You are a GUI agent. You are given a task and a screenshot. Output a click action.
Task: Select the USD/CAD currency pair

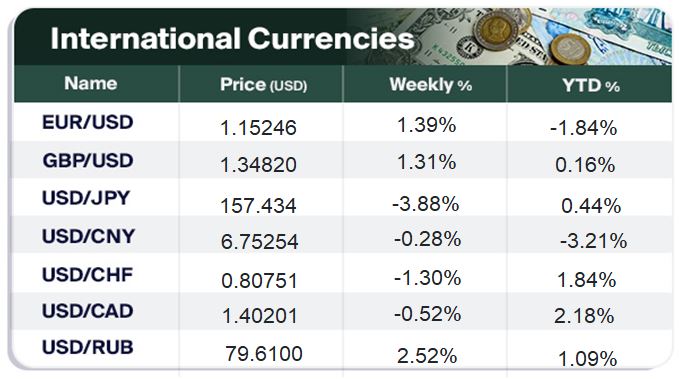87,311
